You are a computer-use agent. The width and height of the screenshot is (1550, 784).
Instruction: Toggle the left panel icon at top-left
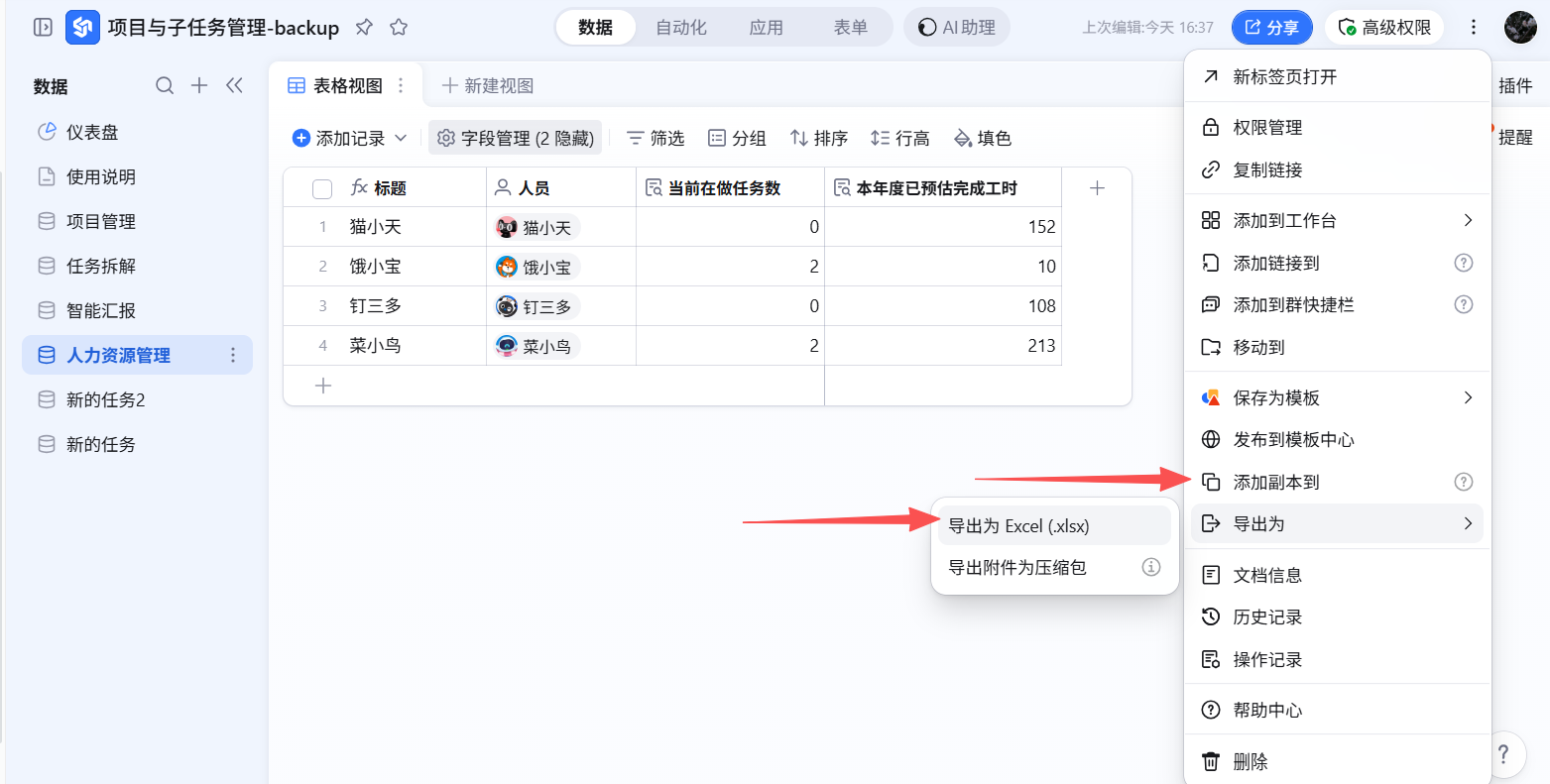[x=43, y=28]
